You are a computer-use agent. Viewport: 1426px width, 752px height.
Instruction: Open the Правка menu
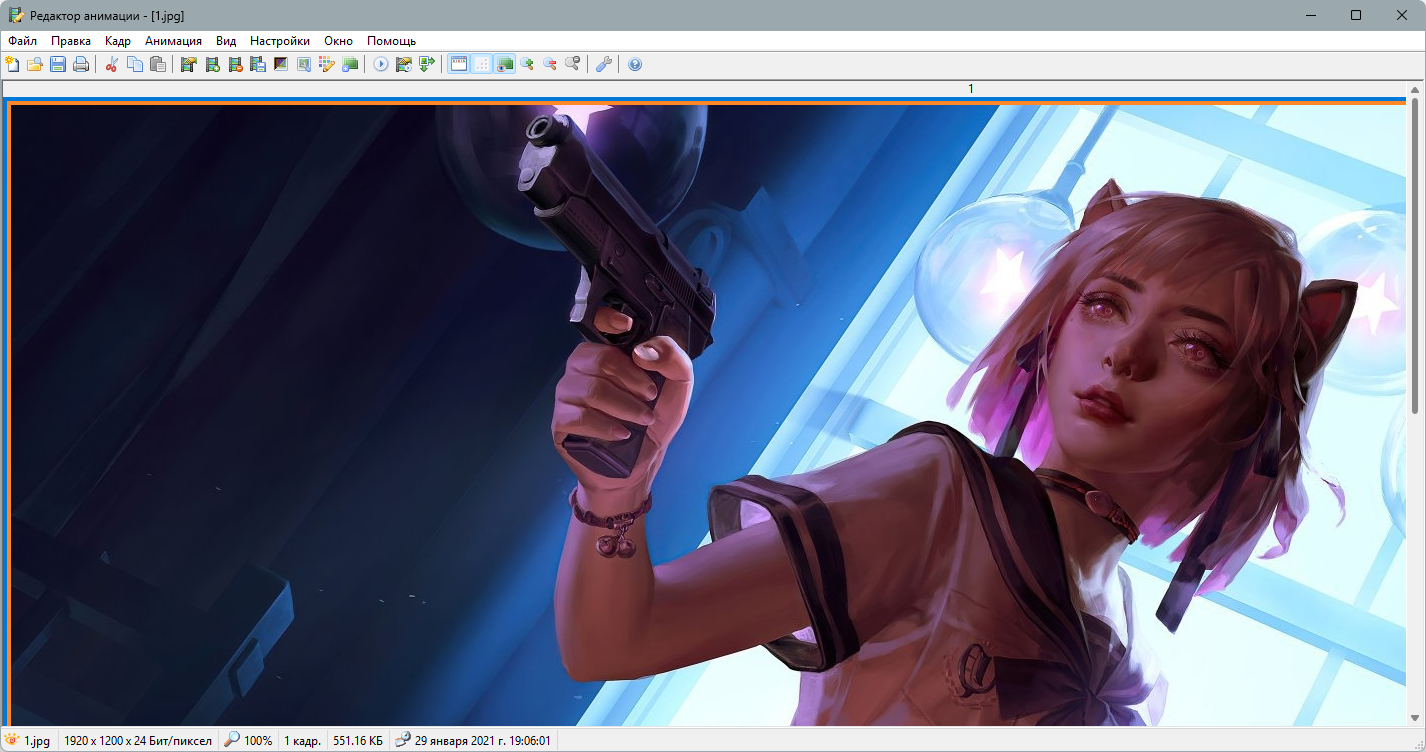pos(71,41)
